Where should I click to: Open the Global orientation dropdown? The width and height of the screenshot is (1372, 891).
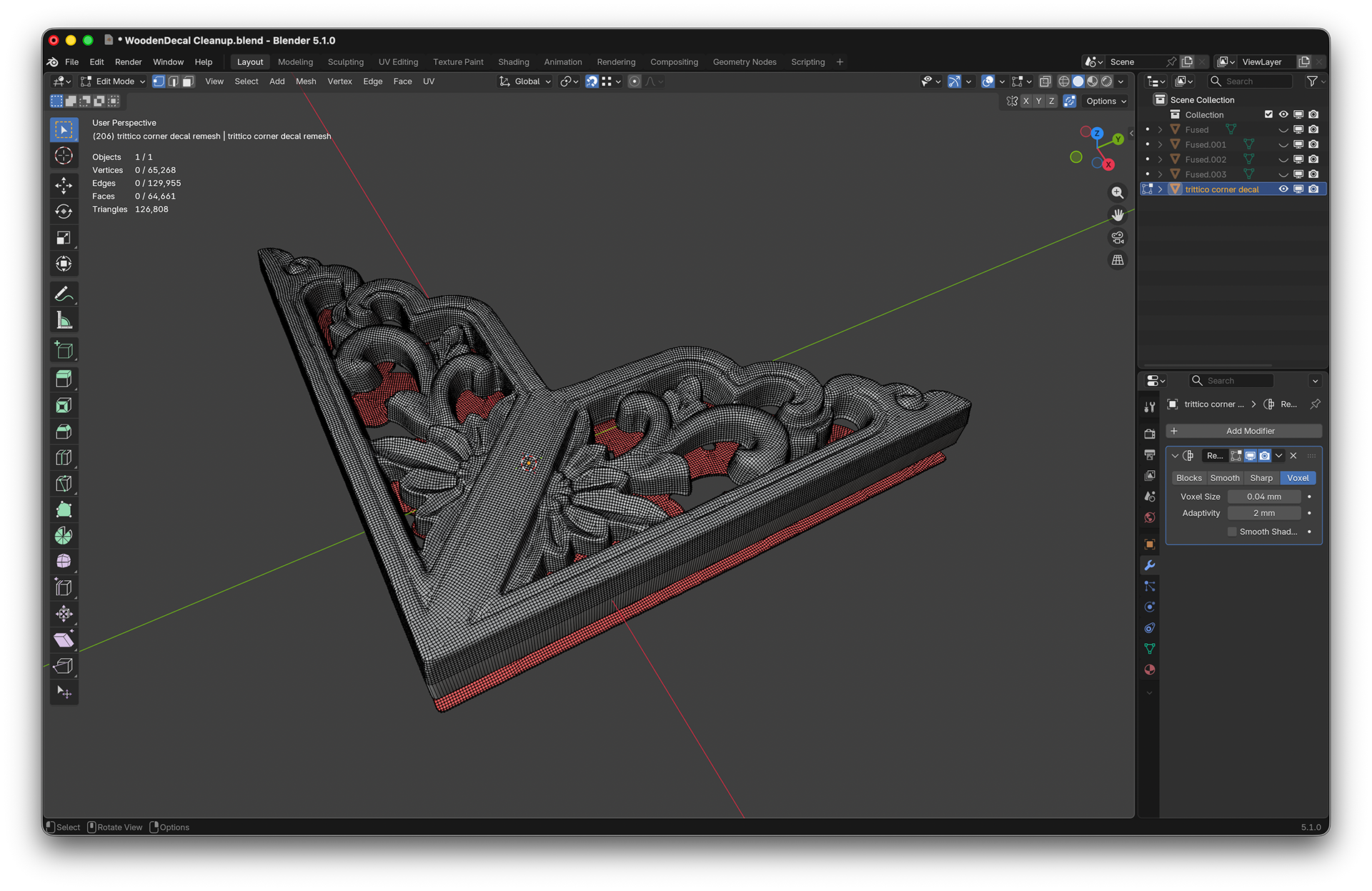[526, 81]
